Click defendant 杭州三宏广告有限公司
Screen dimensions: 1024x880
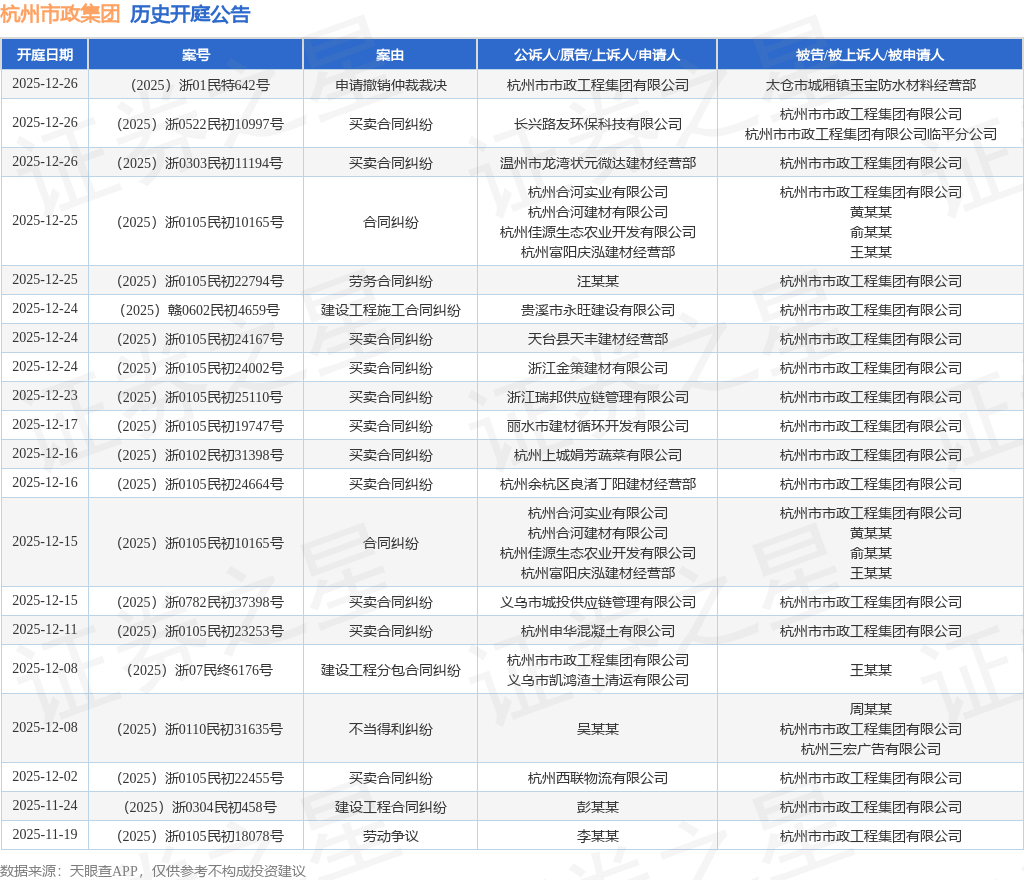(x=871, y=749)
